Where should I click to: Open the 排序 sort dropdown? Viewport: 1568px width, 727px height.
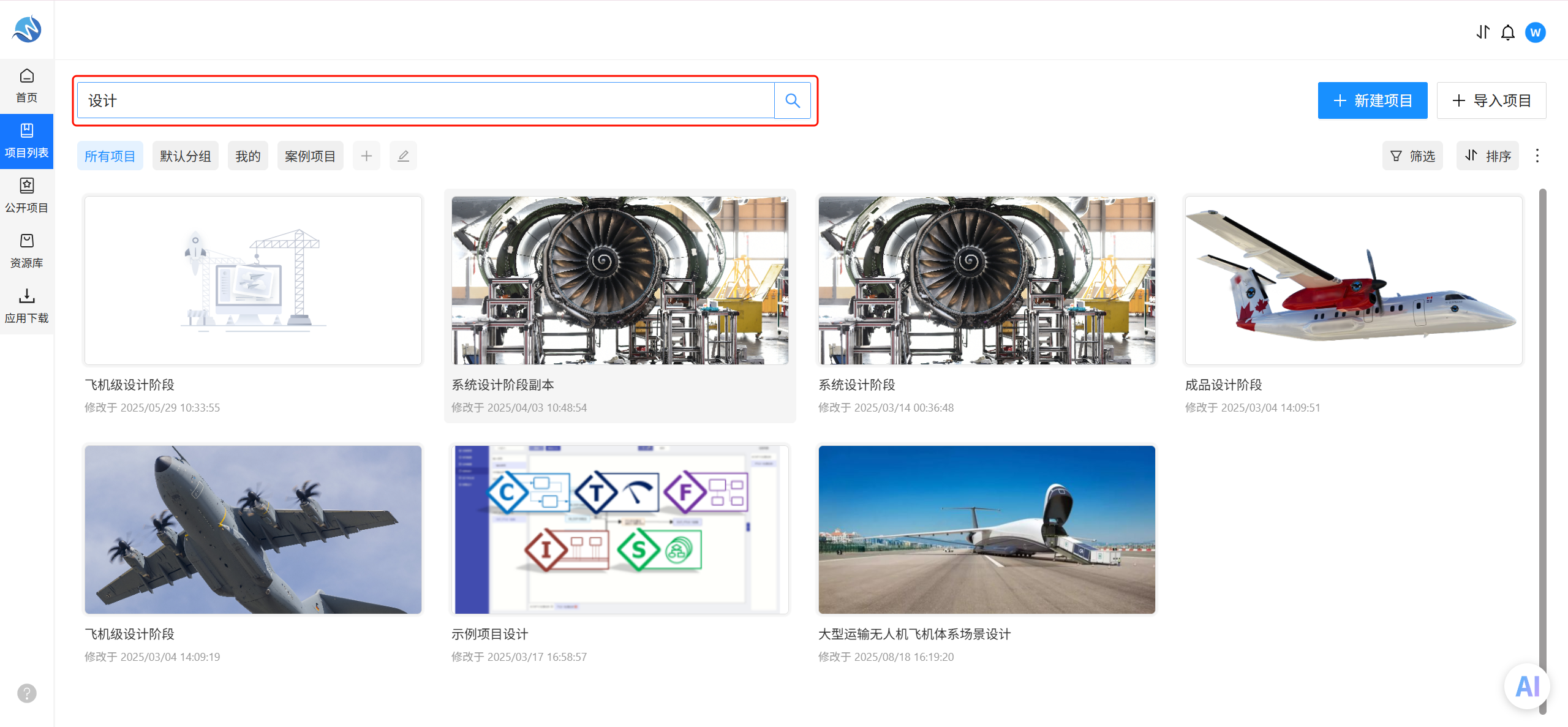pyautogui.click(x=1487, y=156)
